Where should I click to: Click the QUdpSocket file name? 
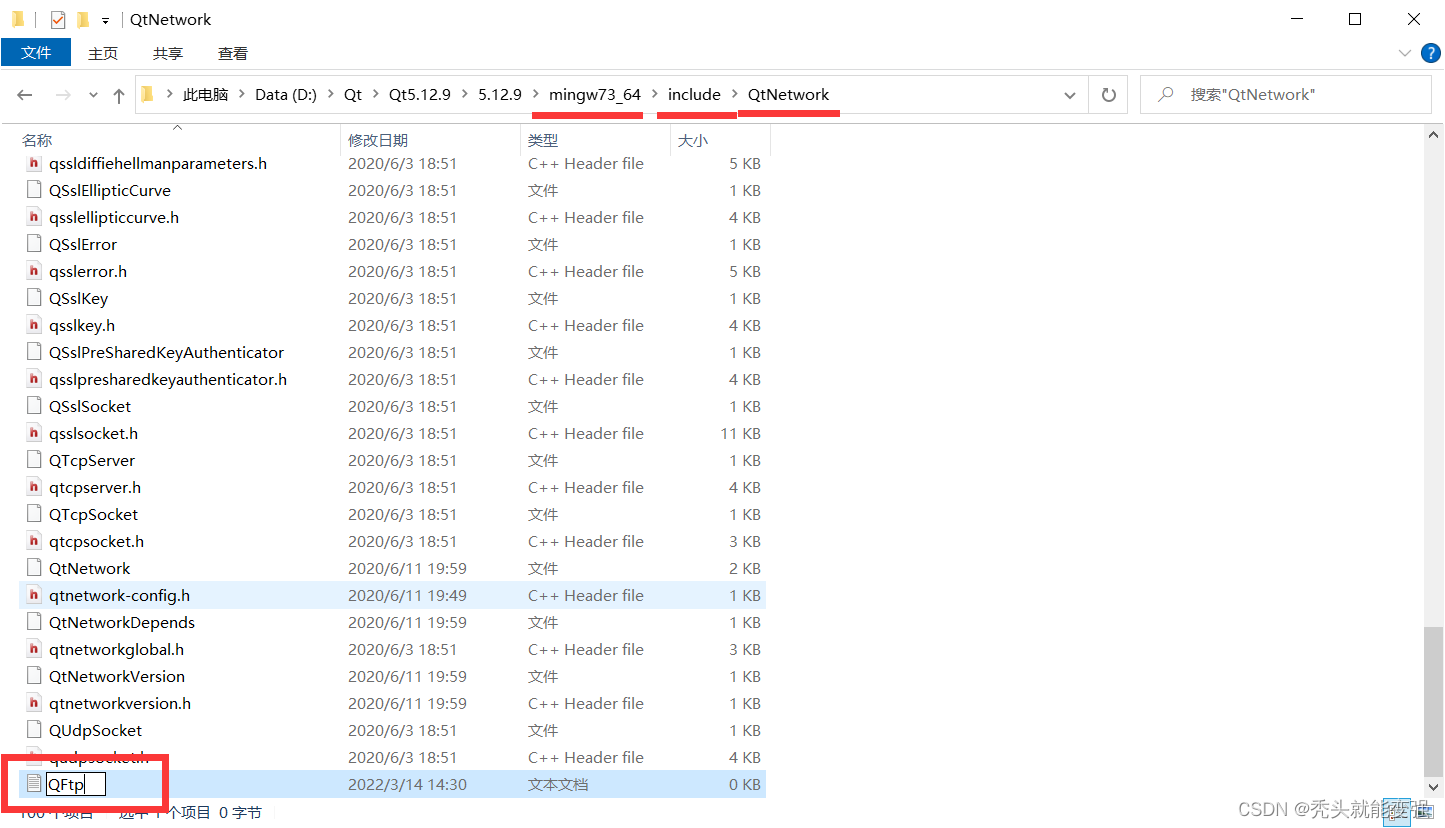(x=96, y=731)
